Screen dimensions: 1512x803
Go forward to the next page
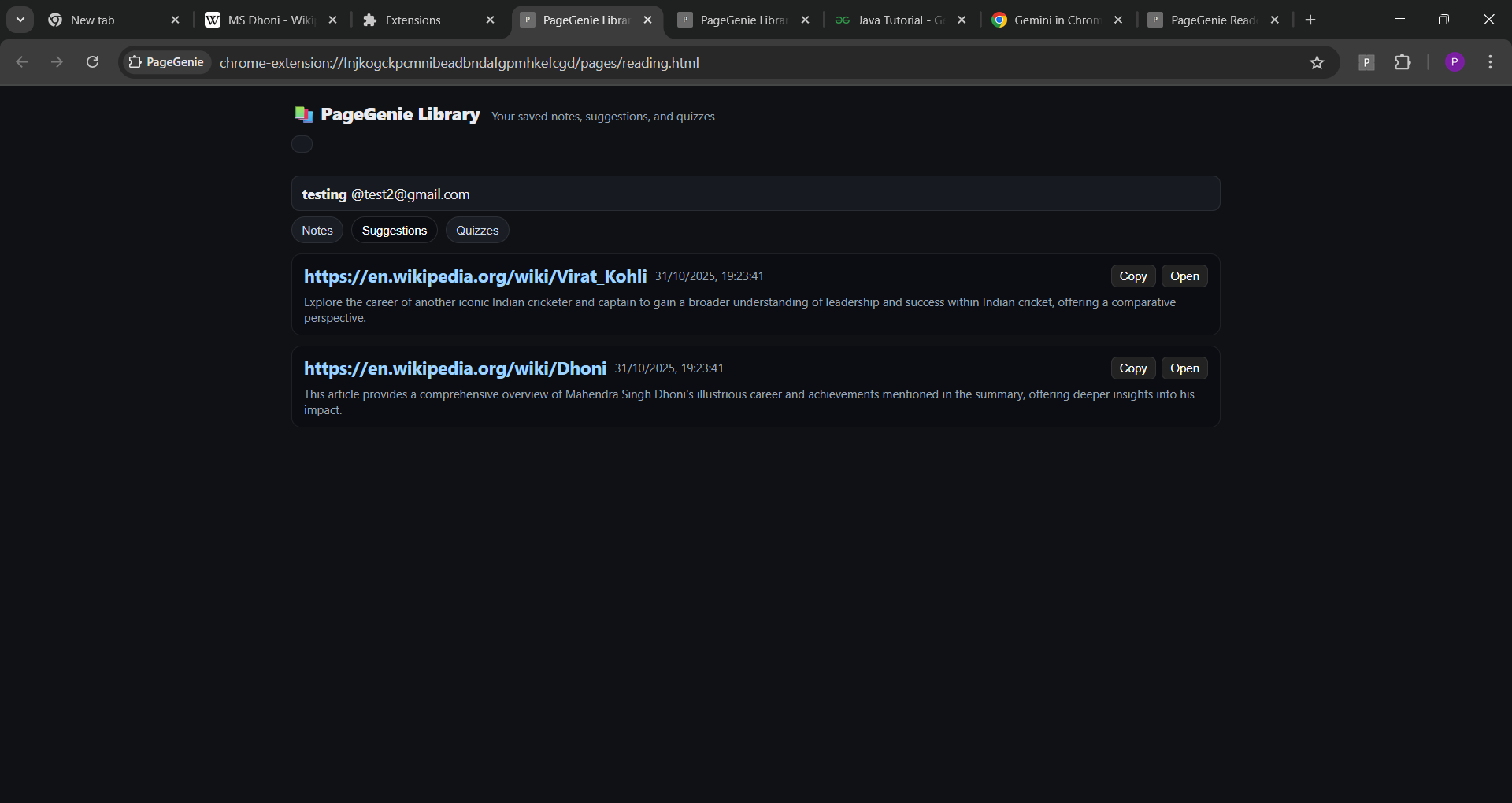[x=57, y=62]
